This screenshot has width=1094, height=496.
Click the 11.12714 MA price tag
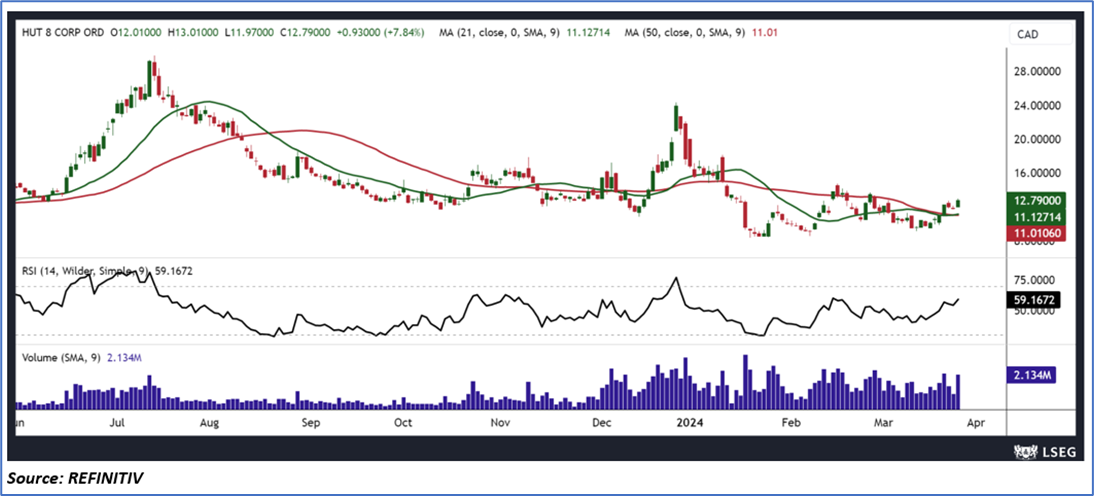point(1038,218)
